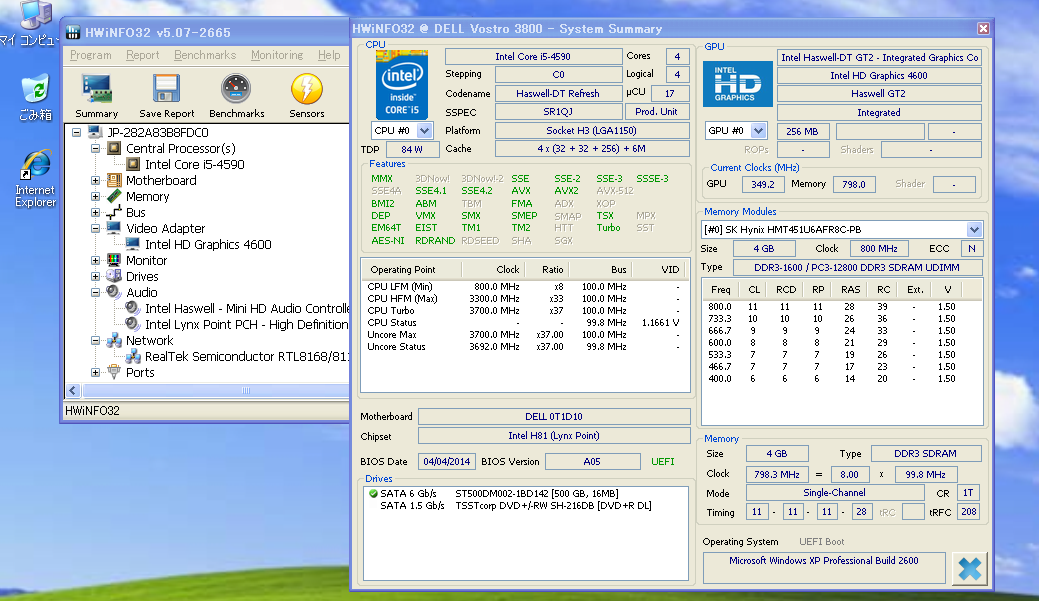The height and width of the screenshot is (601, 1039).
Task: Select the Network tree icon
Action: [x=115, y=340]
